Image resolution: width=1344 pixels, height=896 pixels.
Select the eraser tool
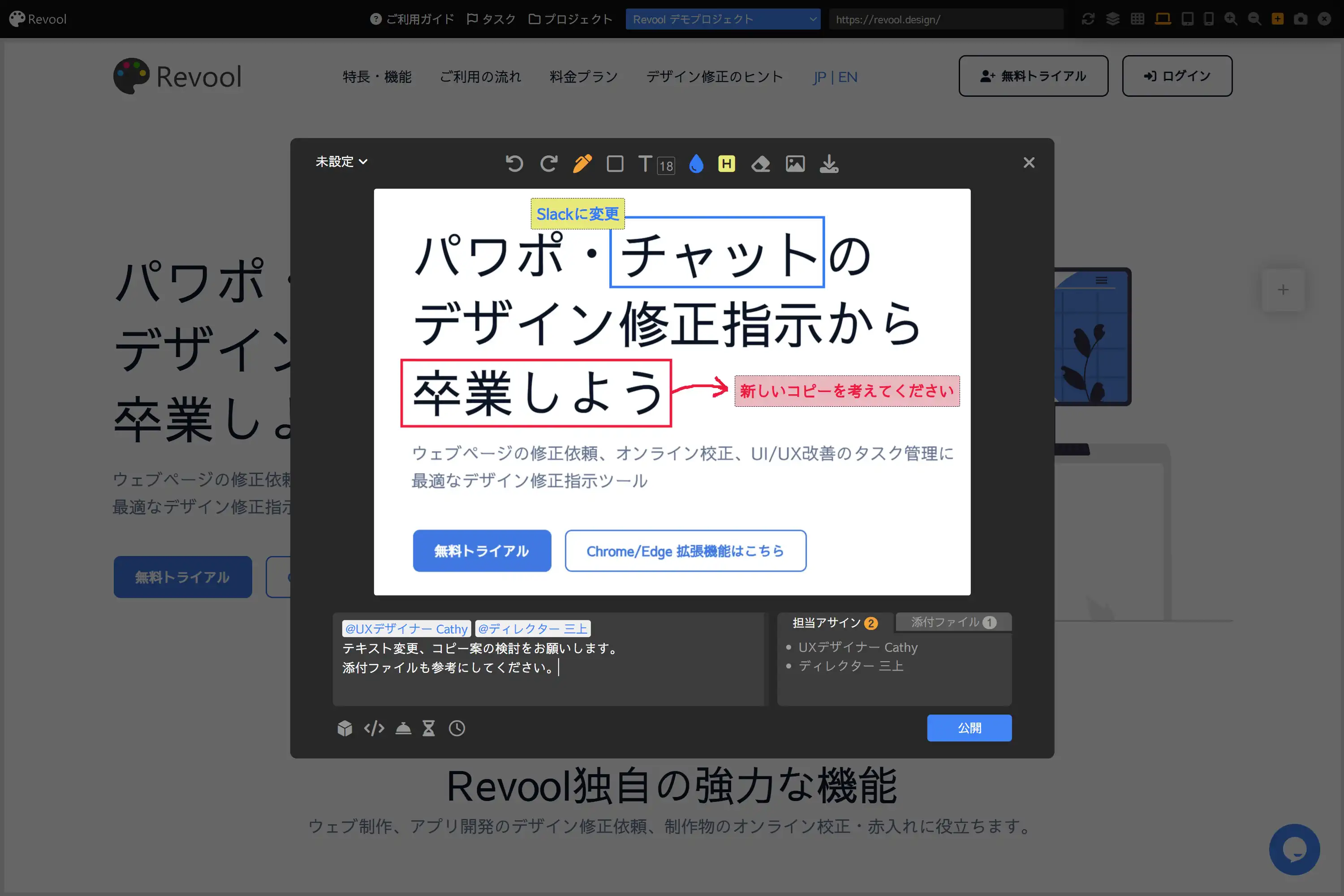point(761,164)
